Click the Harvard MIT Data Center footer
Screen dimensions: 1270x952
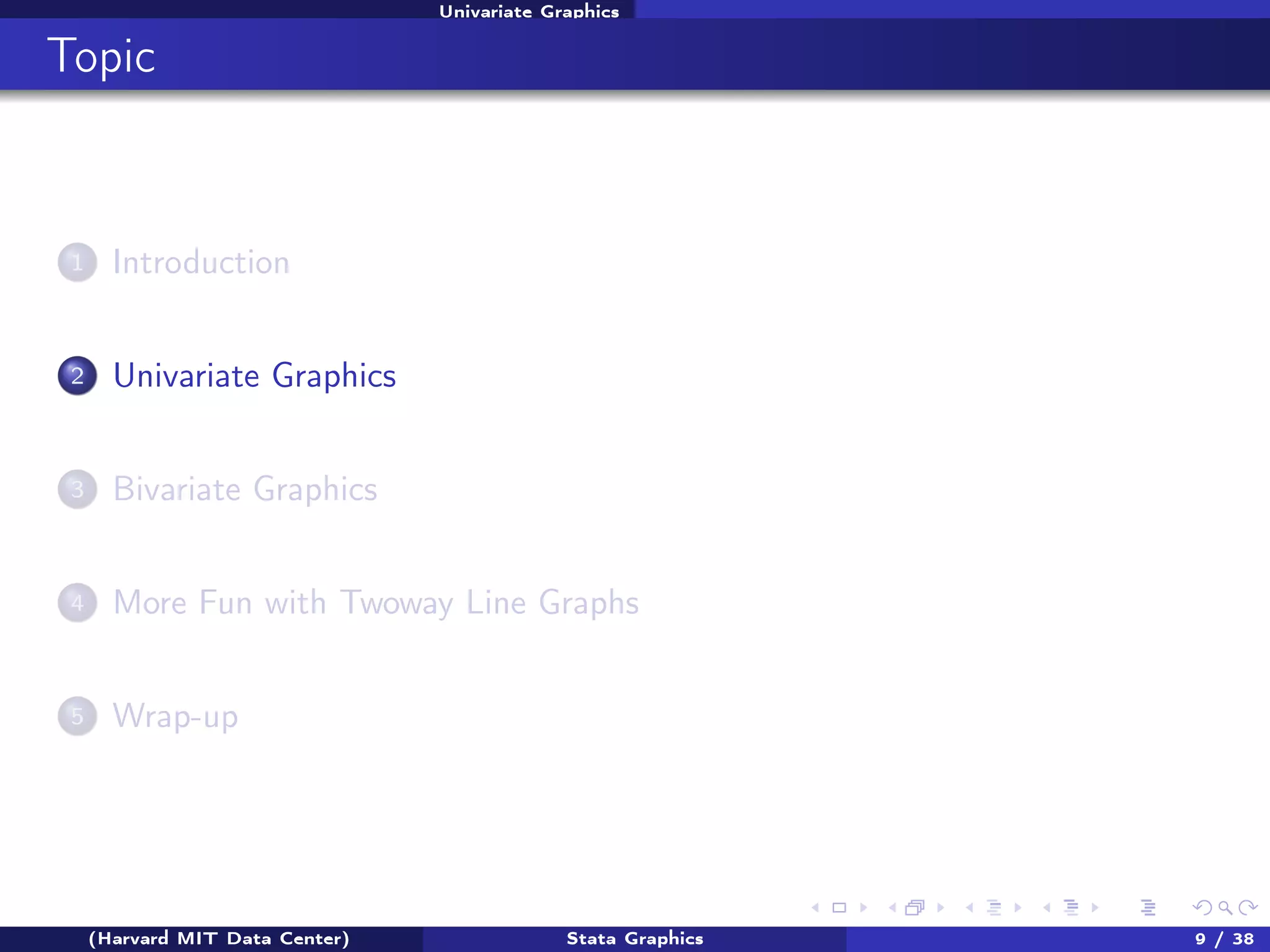tap(219, 939)
